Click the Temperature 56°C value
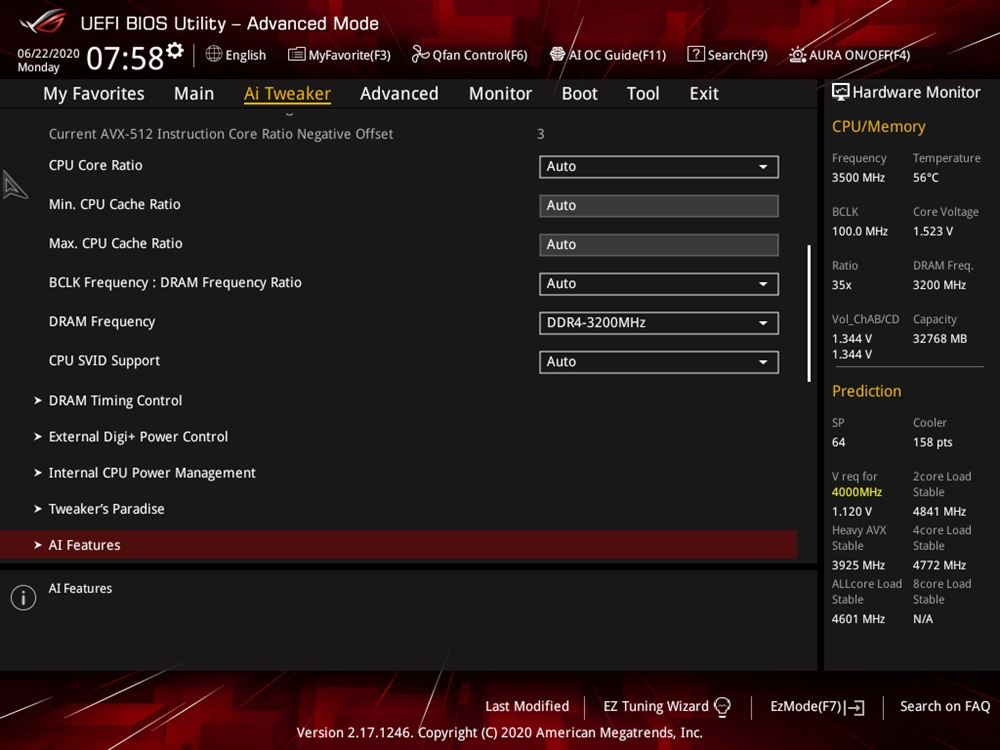 coord(925,177)
